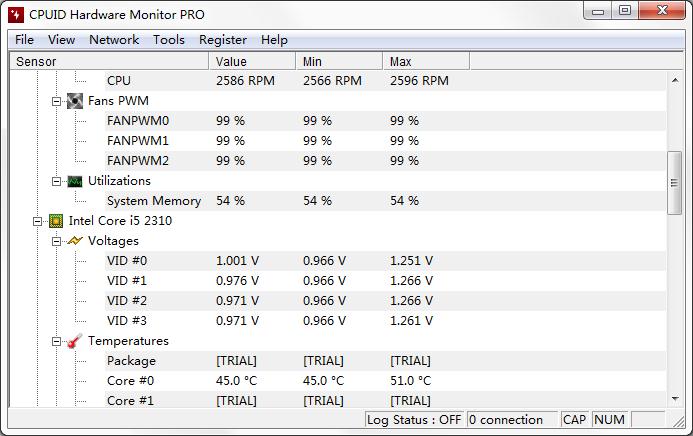Collapse the Intel Core i5 2310 node
693x436 pixels.
(37, 221)
